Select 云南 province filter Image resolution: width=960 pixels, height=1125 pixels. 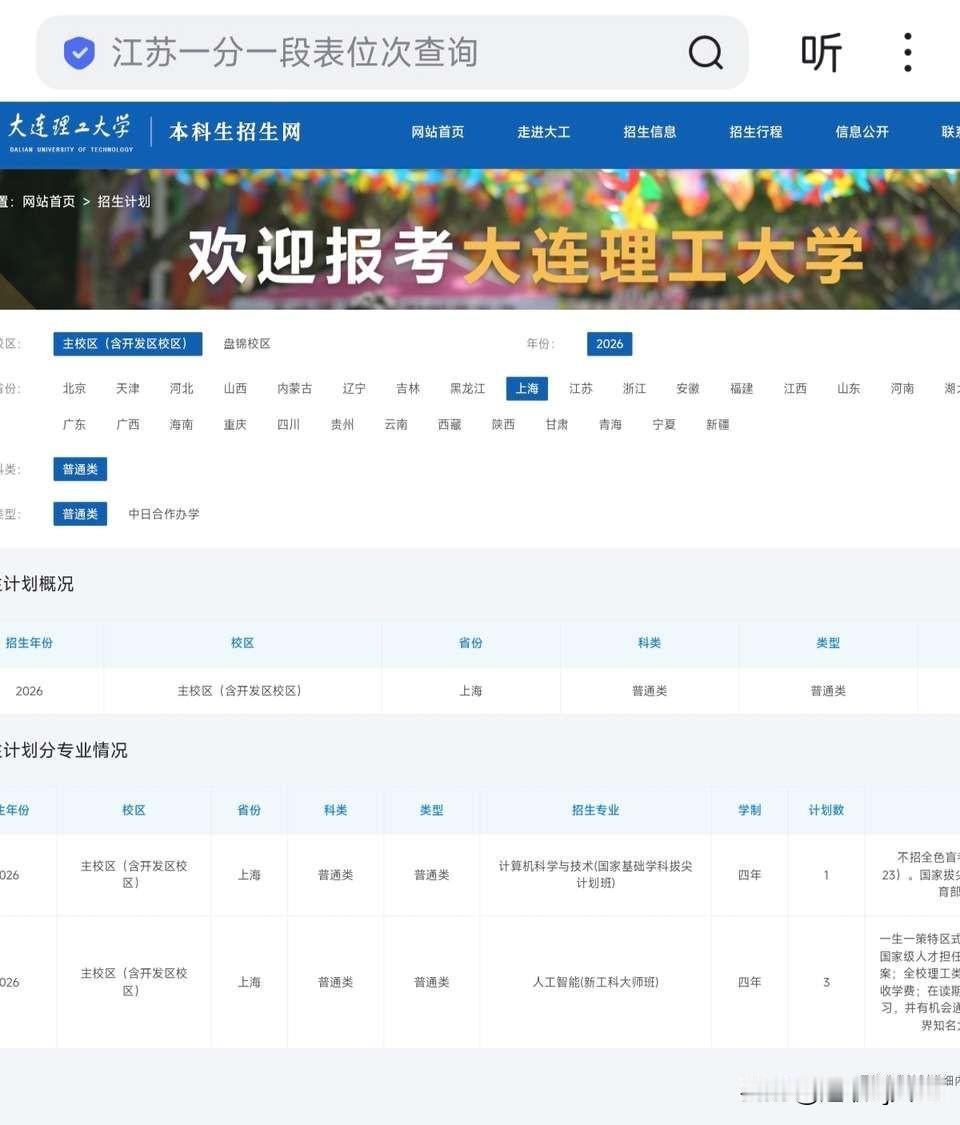(396, 424)
